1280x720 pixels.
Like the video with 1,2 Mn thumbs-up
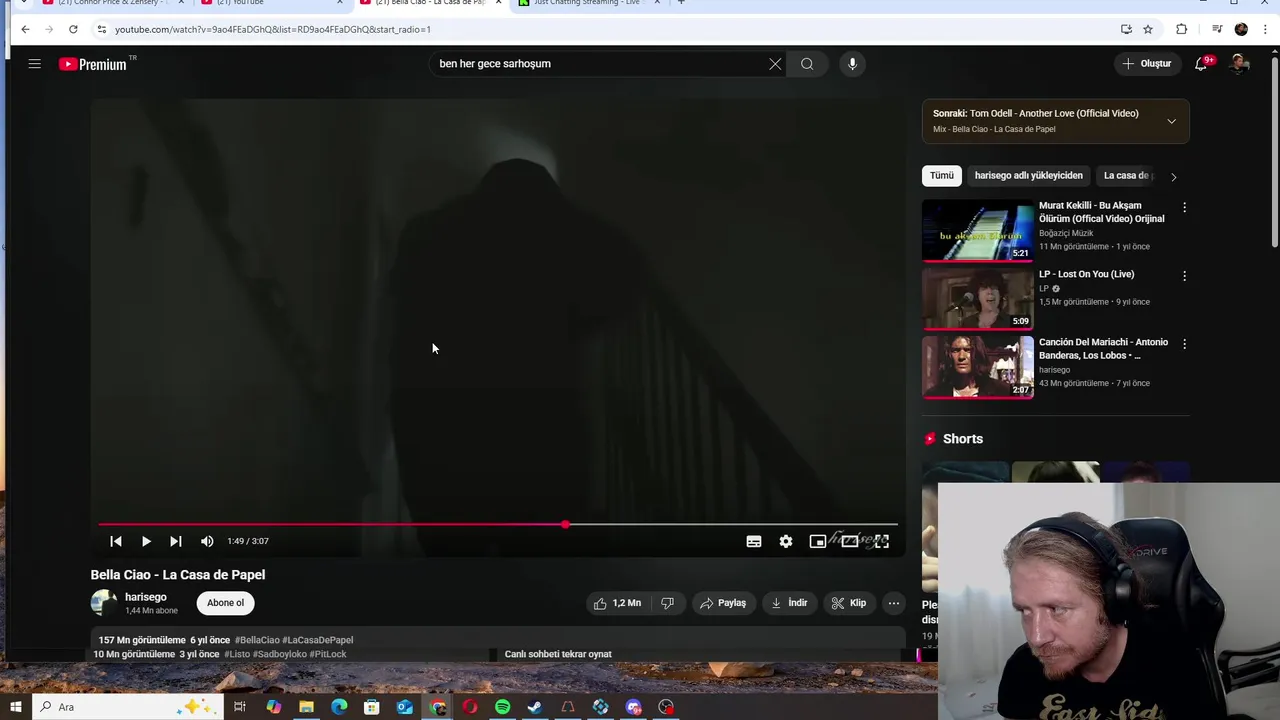pos(617,603)
